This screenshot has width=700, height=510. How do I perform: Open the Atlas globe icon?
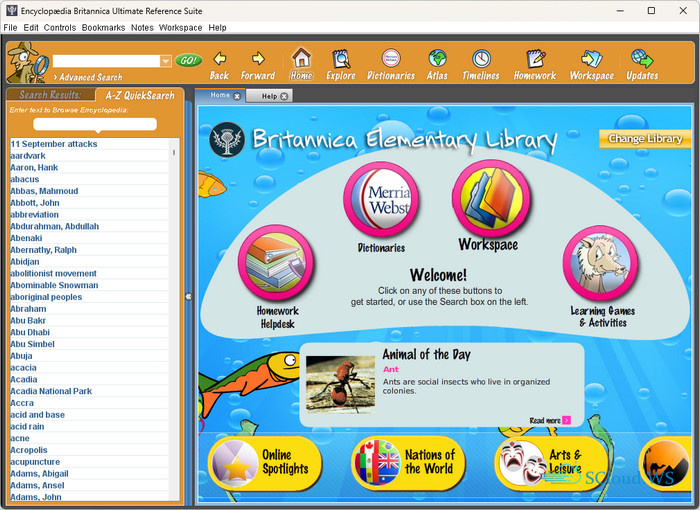click(x=437, y=59)
